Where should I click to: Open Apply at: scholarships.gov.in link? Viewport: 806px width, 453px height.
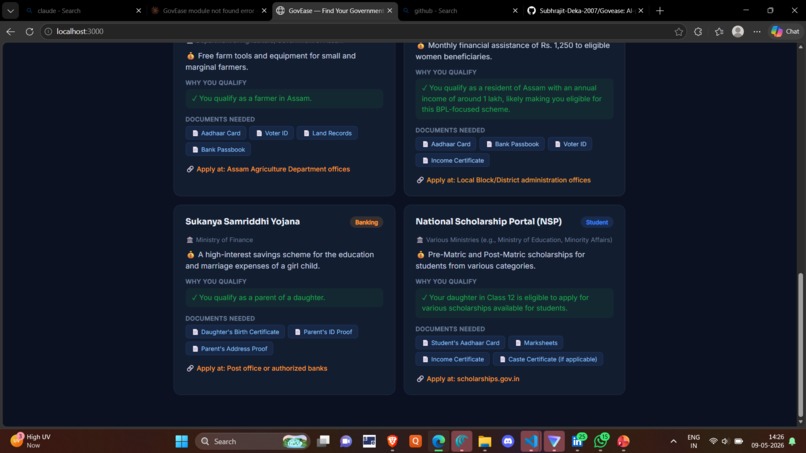pyautogui.click(x=472, y=378)
